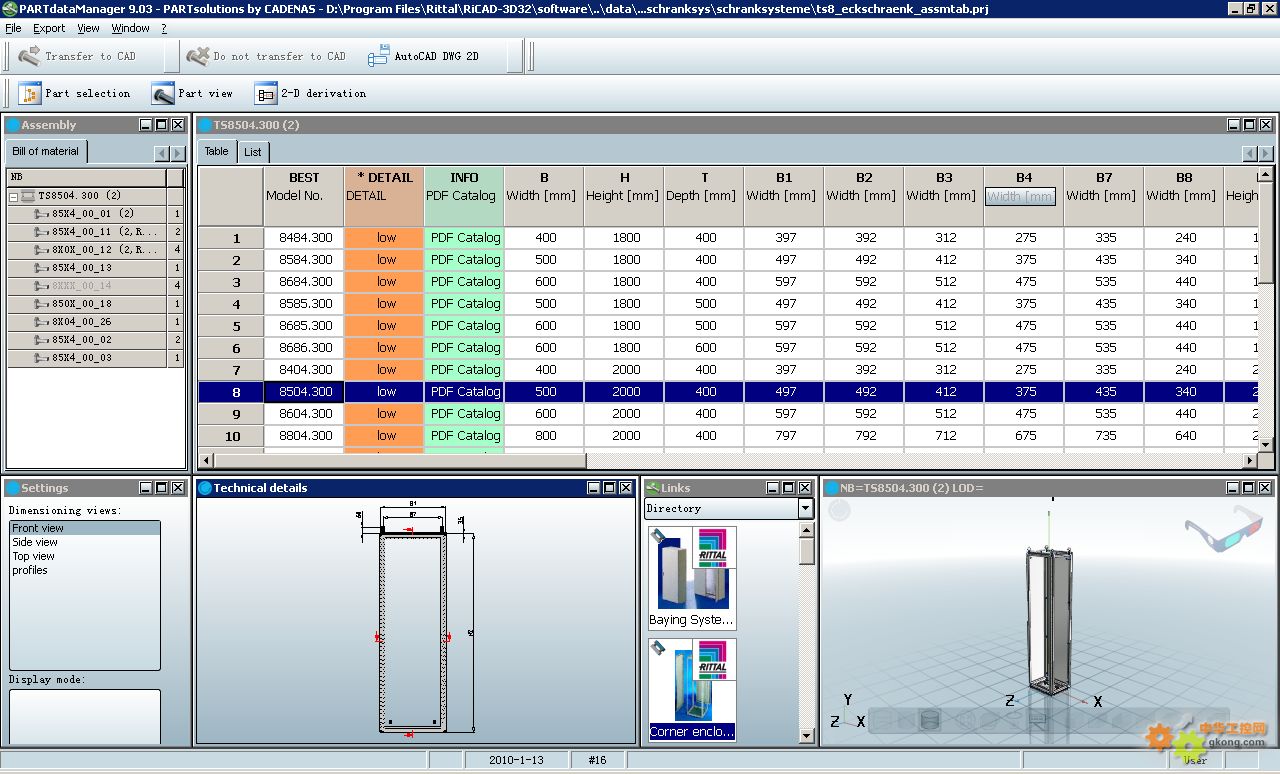
Task: Click the #16 entry in the status bar
Action: point(597,760)
